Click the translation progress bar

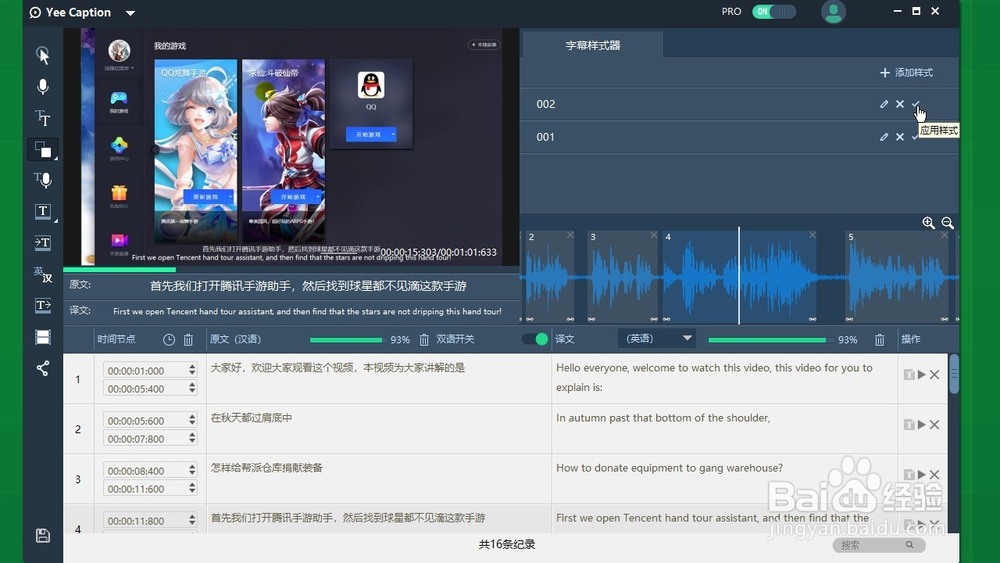[x=770, y=340]
